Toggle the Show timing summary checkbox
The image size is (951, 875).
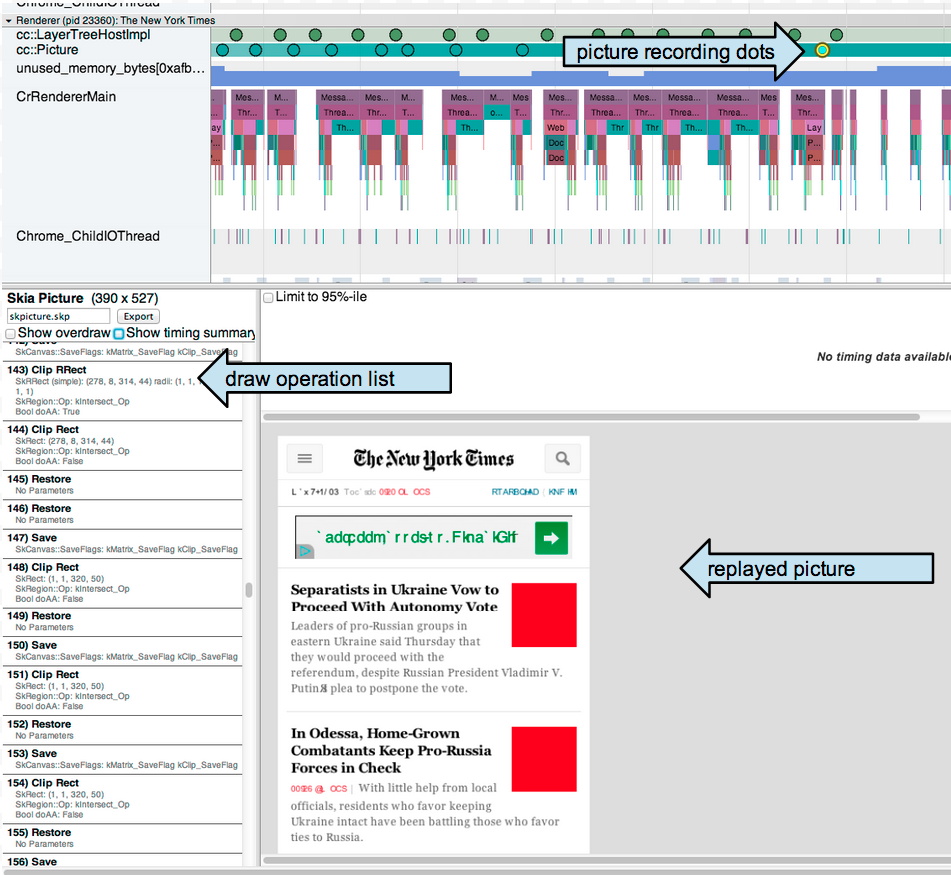coord(119,334)
